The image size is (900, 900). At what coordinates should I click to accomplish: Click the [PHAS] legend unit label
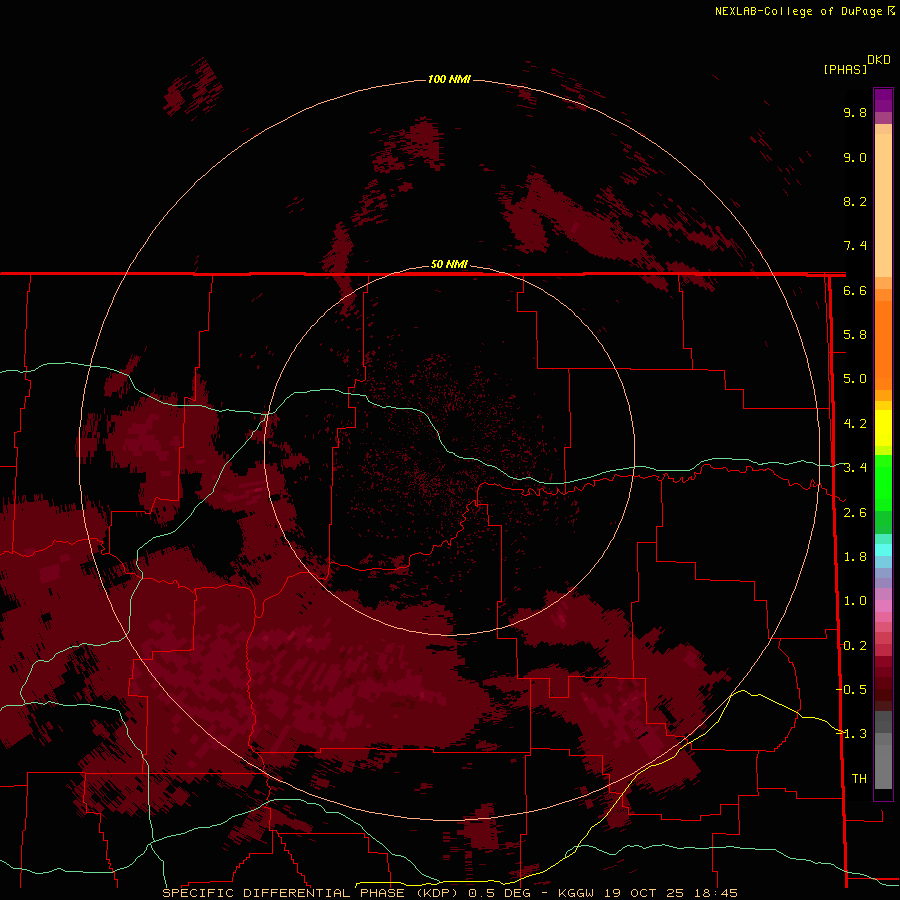[x=845, y=69]
